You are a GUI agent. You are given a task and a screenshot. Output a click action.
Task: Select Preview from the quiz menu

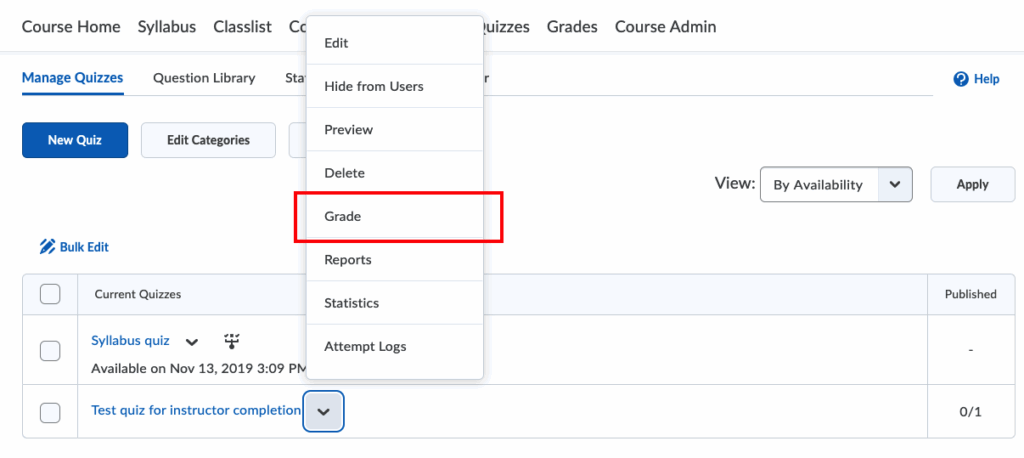[348, 130]
